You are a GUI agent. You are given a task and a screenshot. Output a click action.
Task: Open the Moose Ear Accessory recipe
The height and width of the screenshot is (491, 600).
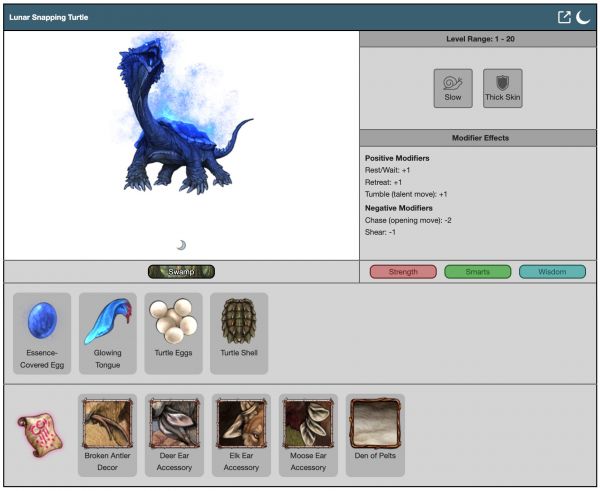point(308,434)
